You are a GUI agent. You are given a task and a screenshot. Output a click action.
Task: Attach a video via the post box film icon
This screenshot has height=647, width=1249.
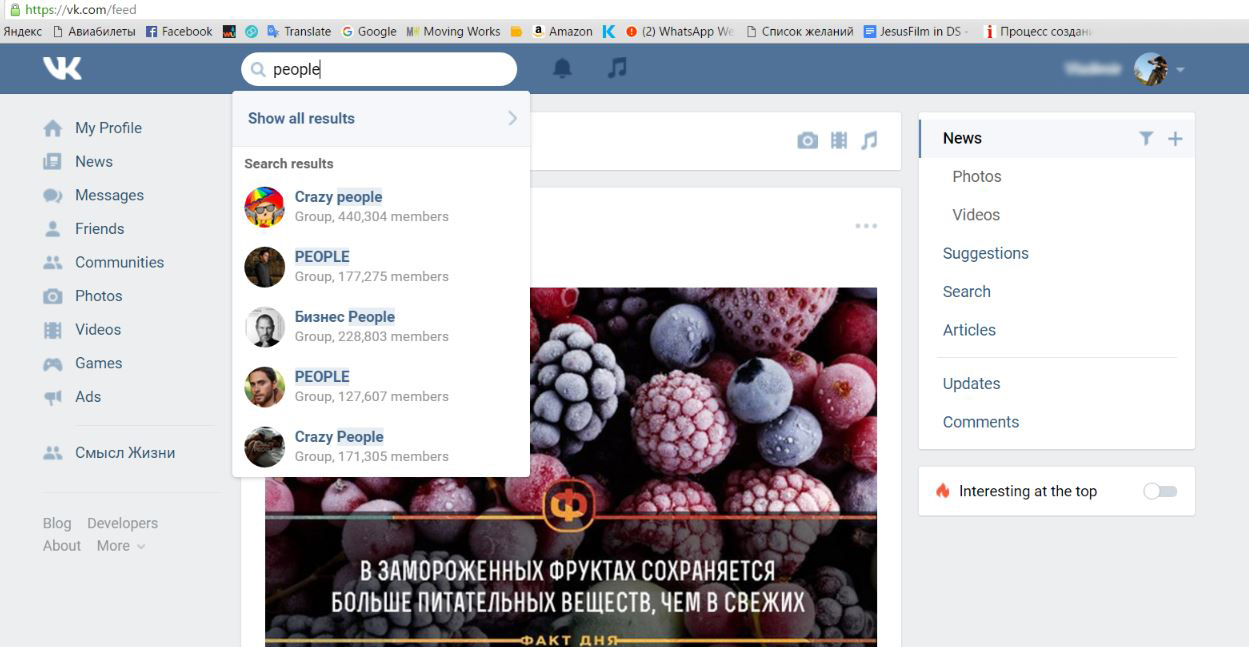point(839,141)
